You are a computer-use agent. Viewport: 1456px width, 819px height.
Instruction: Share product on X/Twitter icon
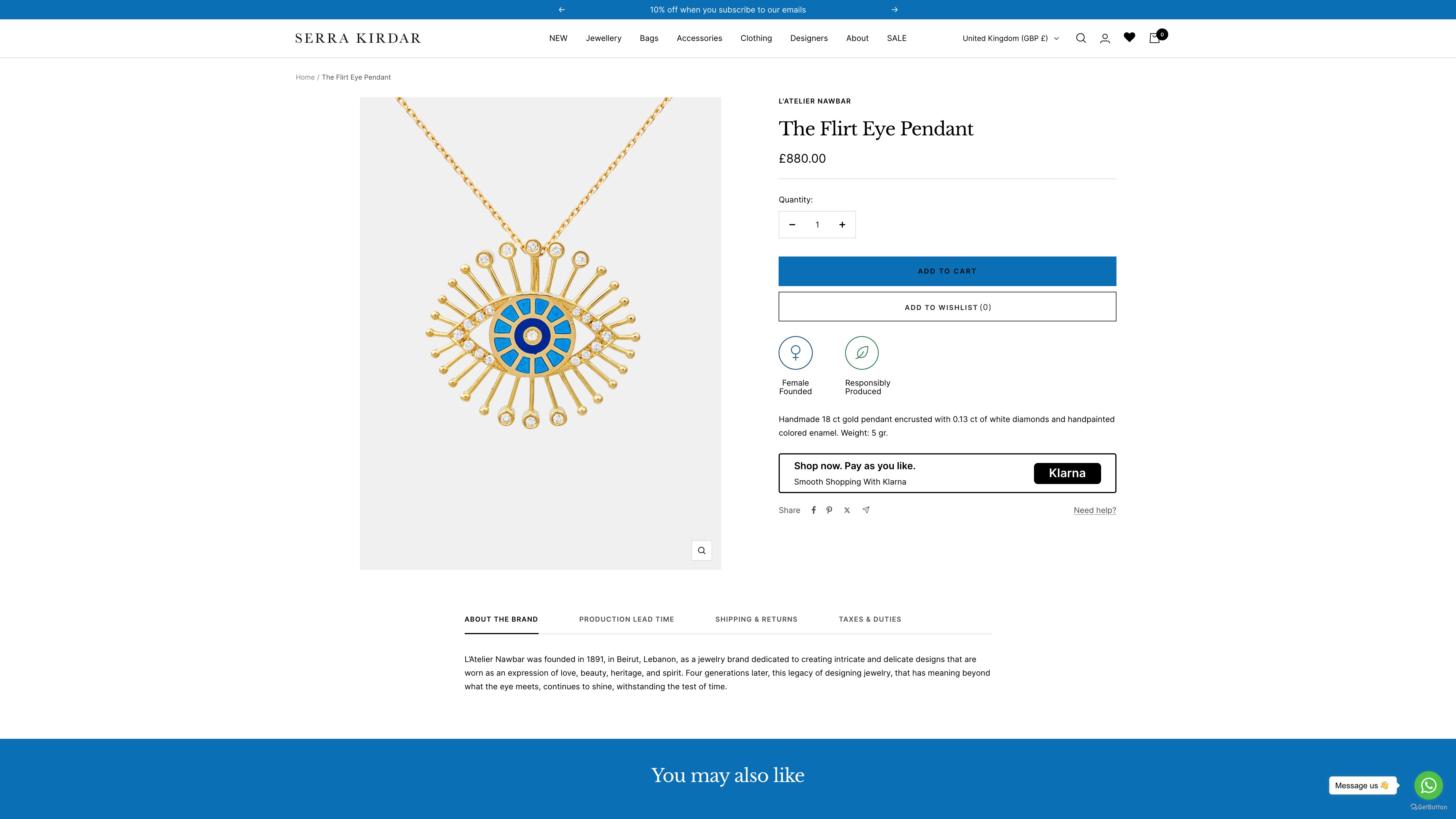[x=847, y=510]
